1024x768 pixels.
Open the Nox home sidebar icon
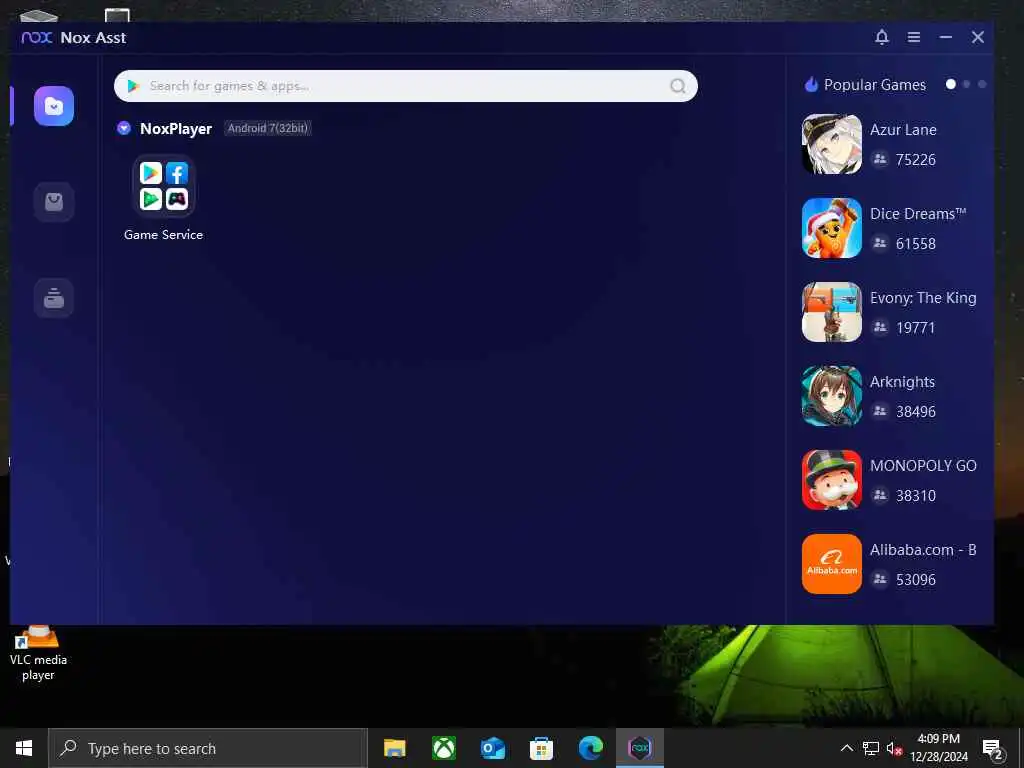tap(54, 106)
